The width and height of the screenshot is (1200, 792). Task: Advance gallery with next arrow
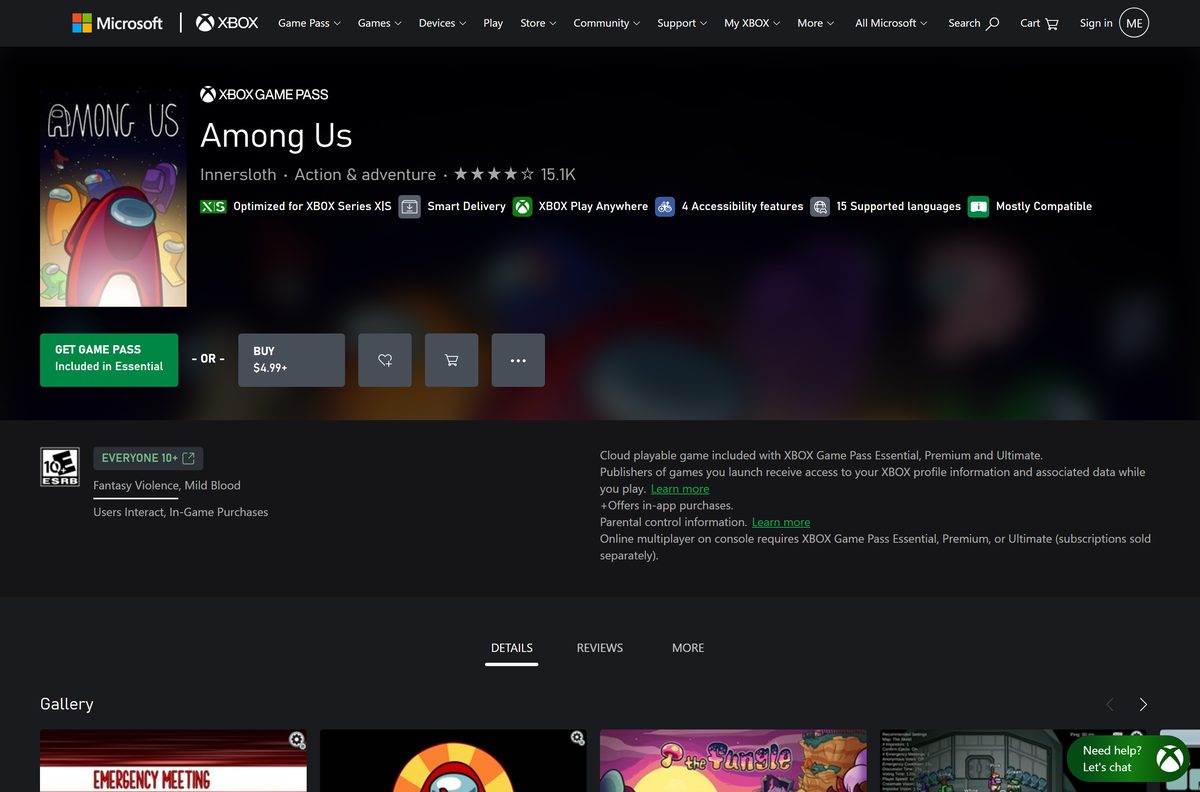click(1143, 705)
